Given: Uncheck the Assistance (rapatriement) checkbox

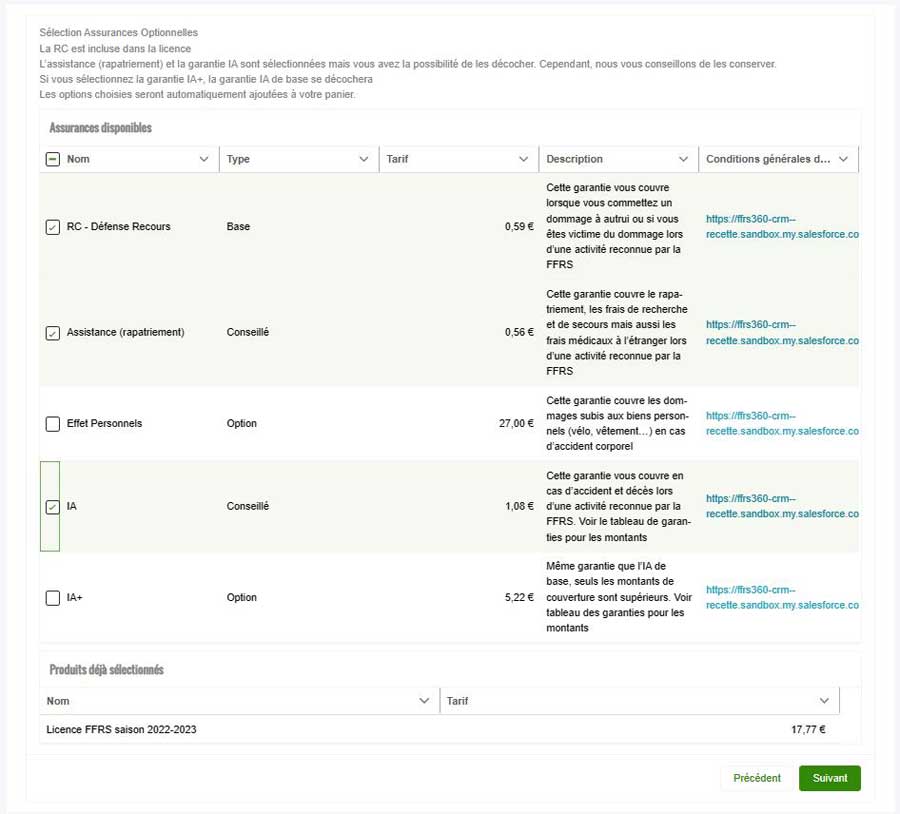Looking at the screenshot, I should point(52,333).
